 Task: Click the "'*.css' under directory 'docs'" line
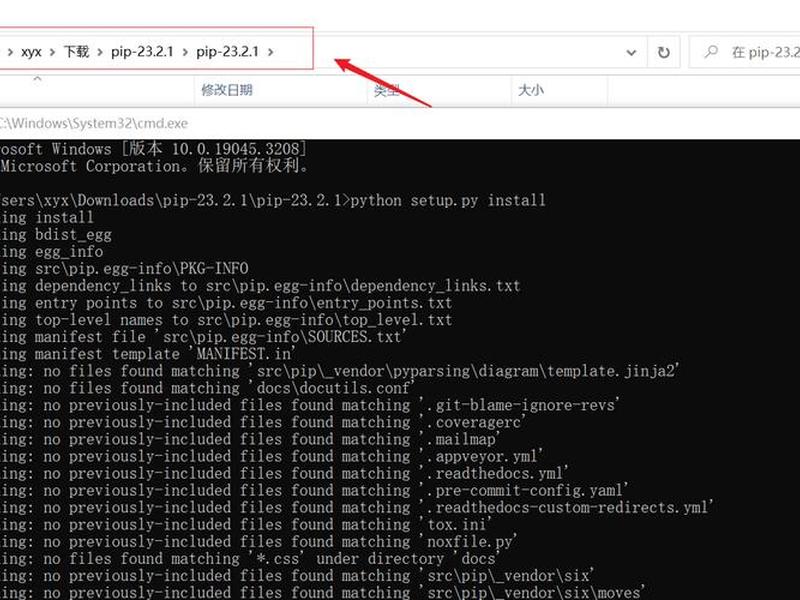coord(251,559)
